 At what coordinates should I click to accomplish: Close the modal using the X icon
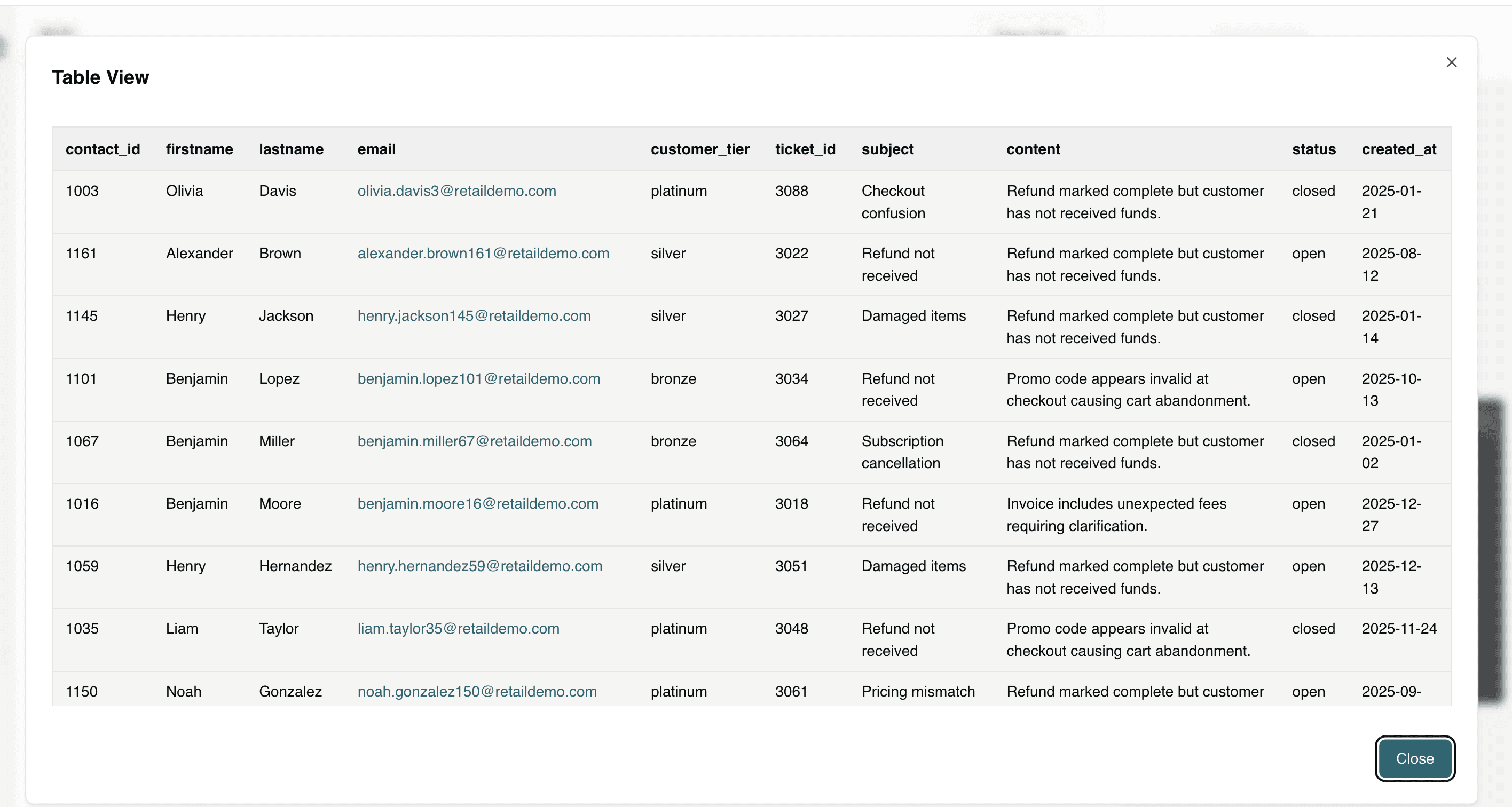click(1451, 62)
